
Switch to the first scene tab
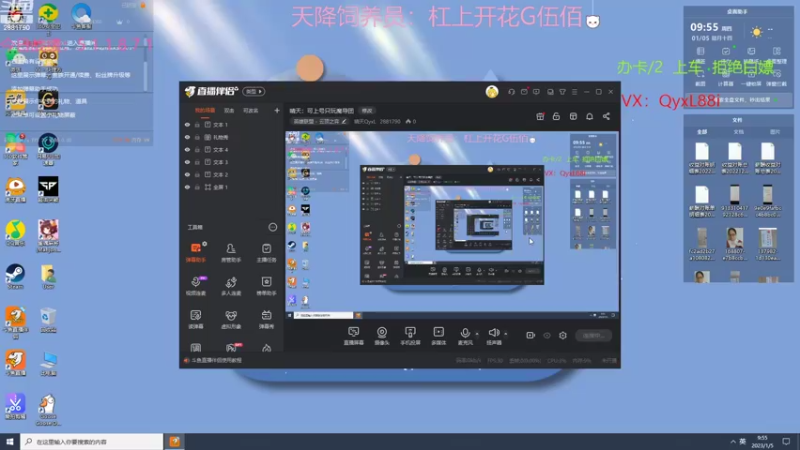[x=205, y=110]
